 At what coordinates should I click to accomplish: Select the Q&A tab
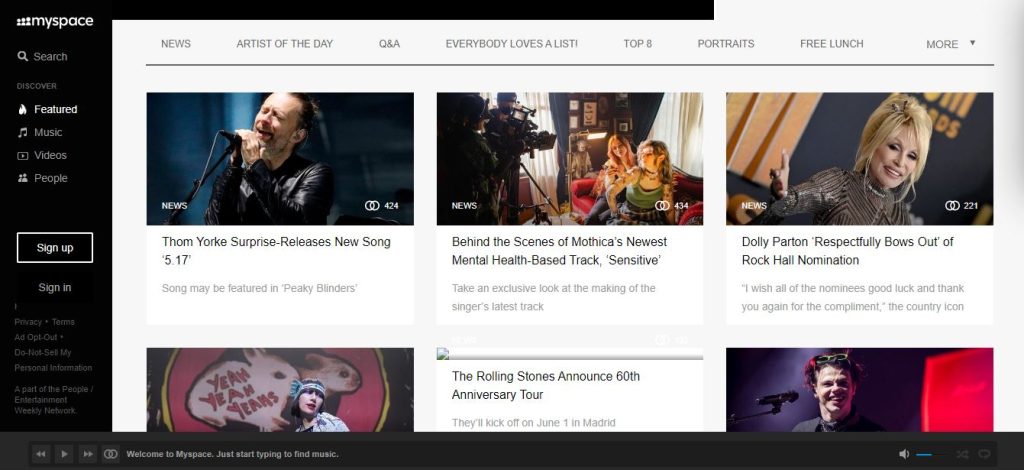(x=389, y=44)
